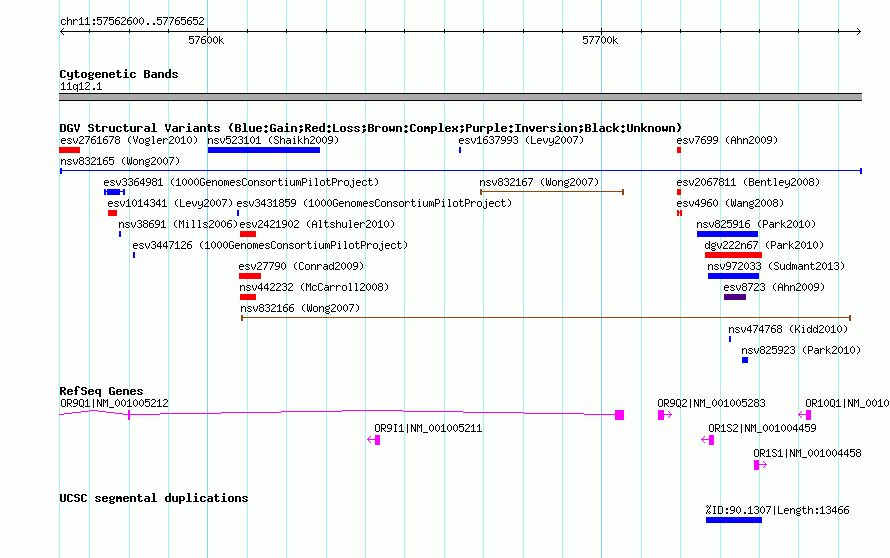Screen dimensions: 890x558
Task: Select the OR9I1 gene arrow glyph
Action: (x=373, y=440)
